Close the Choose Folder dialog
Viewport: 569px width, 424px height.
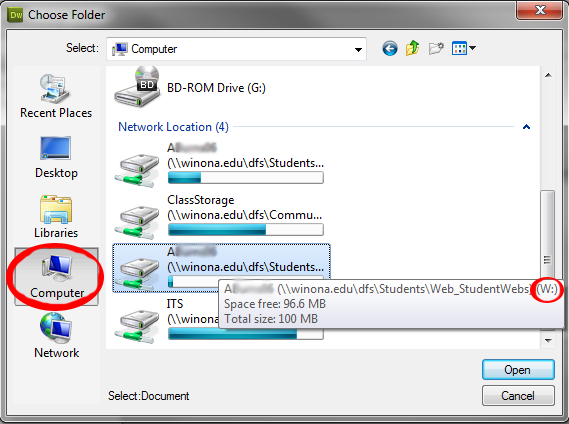pos(540,10)
